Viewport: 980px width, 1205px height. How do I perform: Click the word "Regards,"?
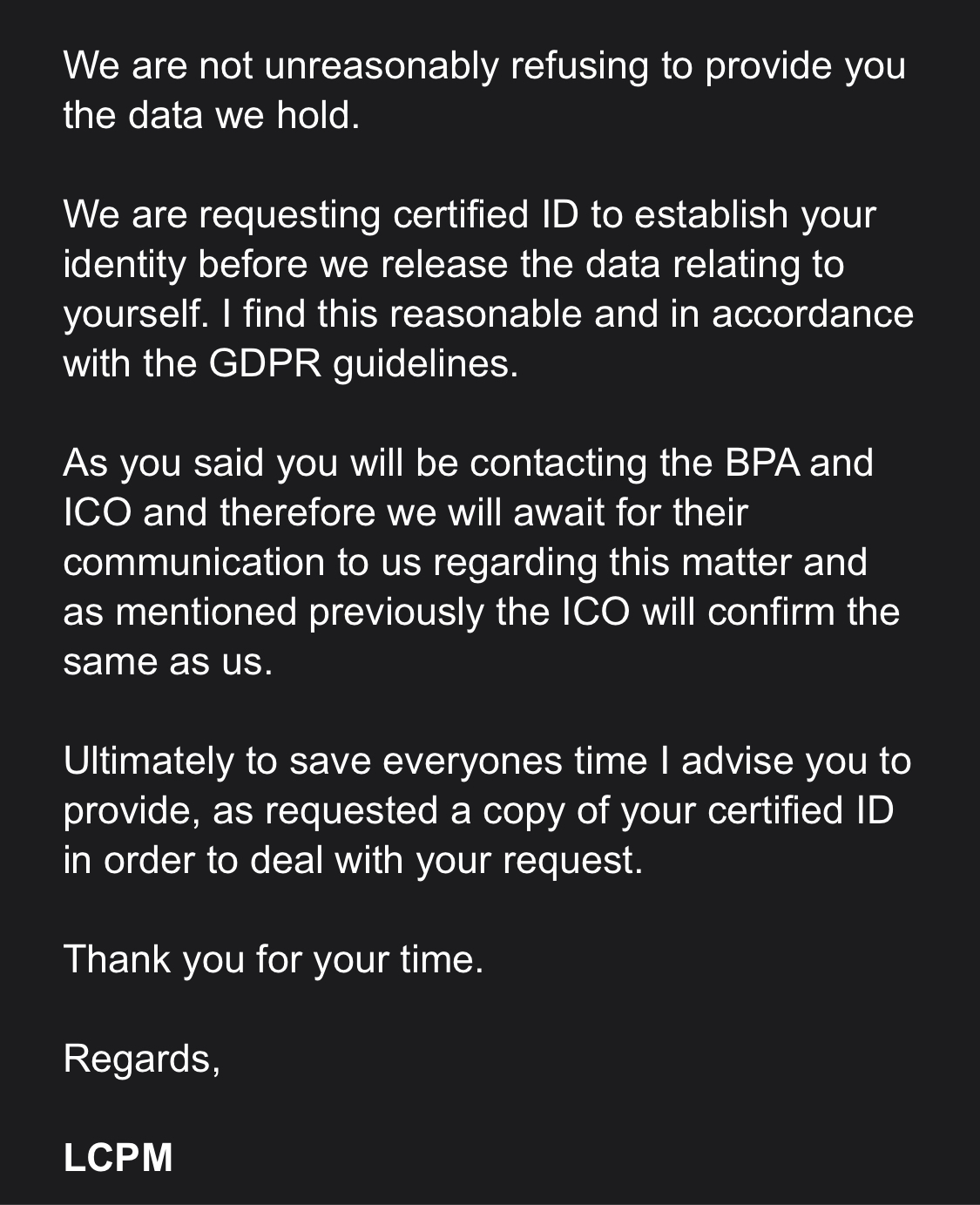coord(141,1059)
